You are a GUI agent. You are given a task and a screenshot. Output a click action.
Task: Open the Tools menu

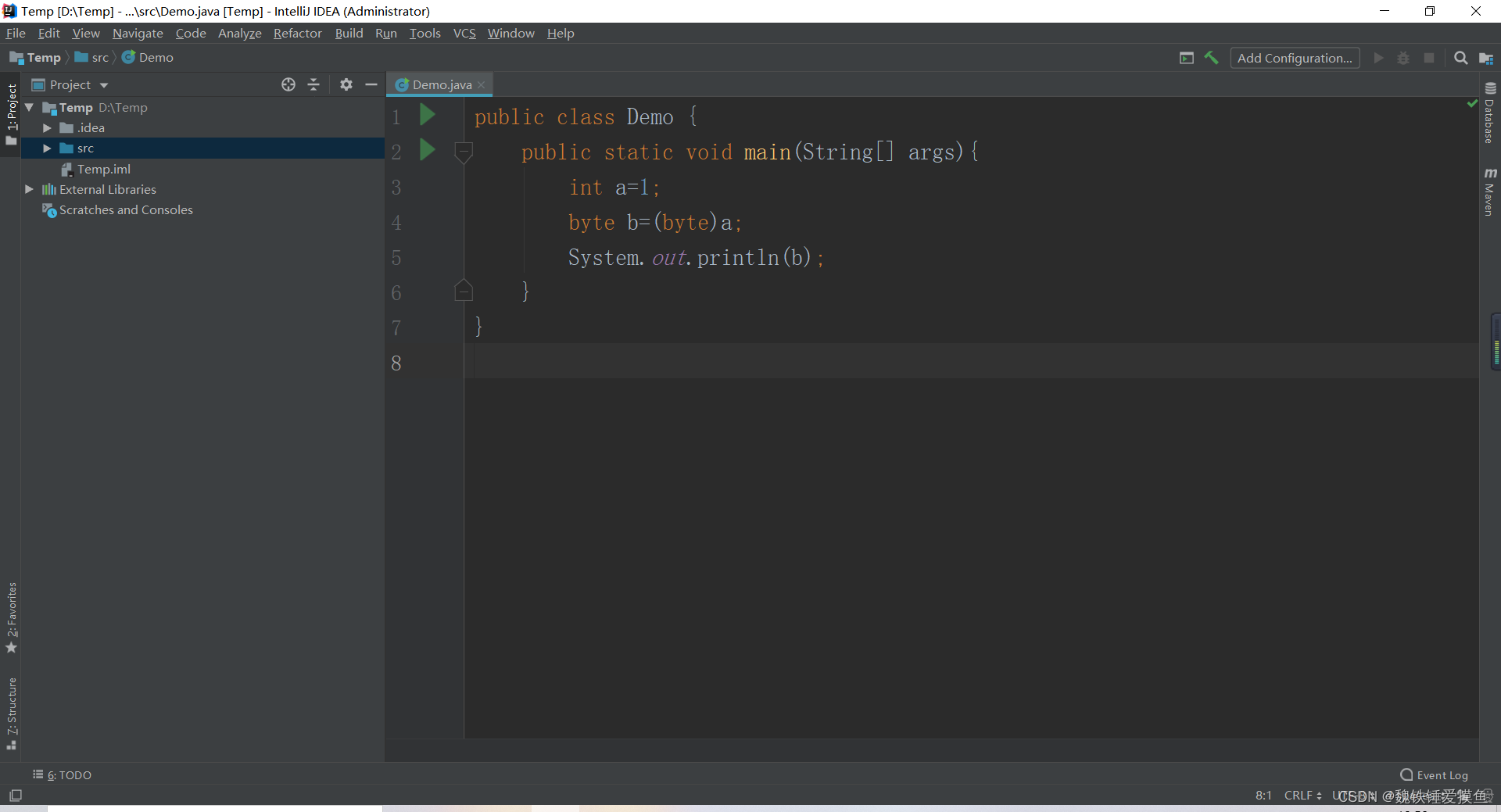425,33
